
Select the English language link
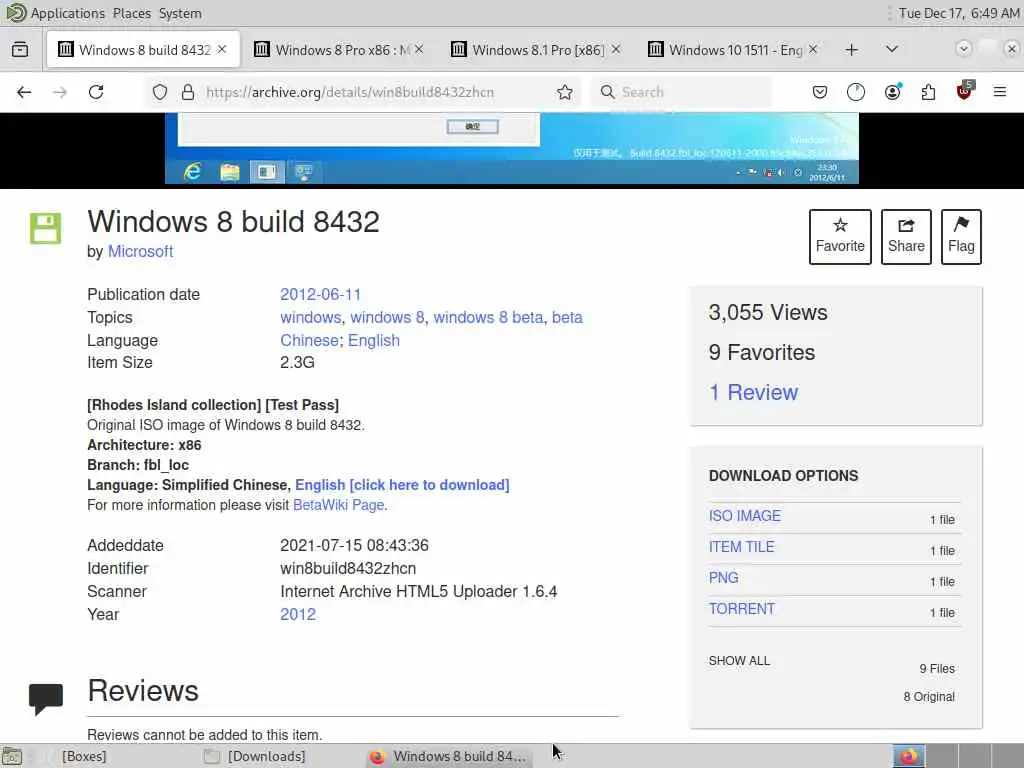point(374,340)
